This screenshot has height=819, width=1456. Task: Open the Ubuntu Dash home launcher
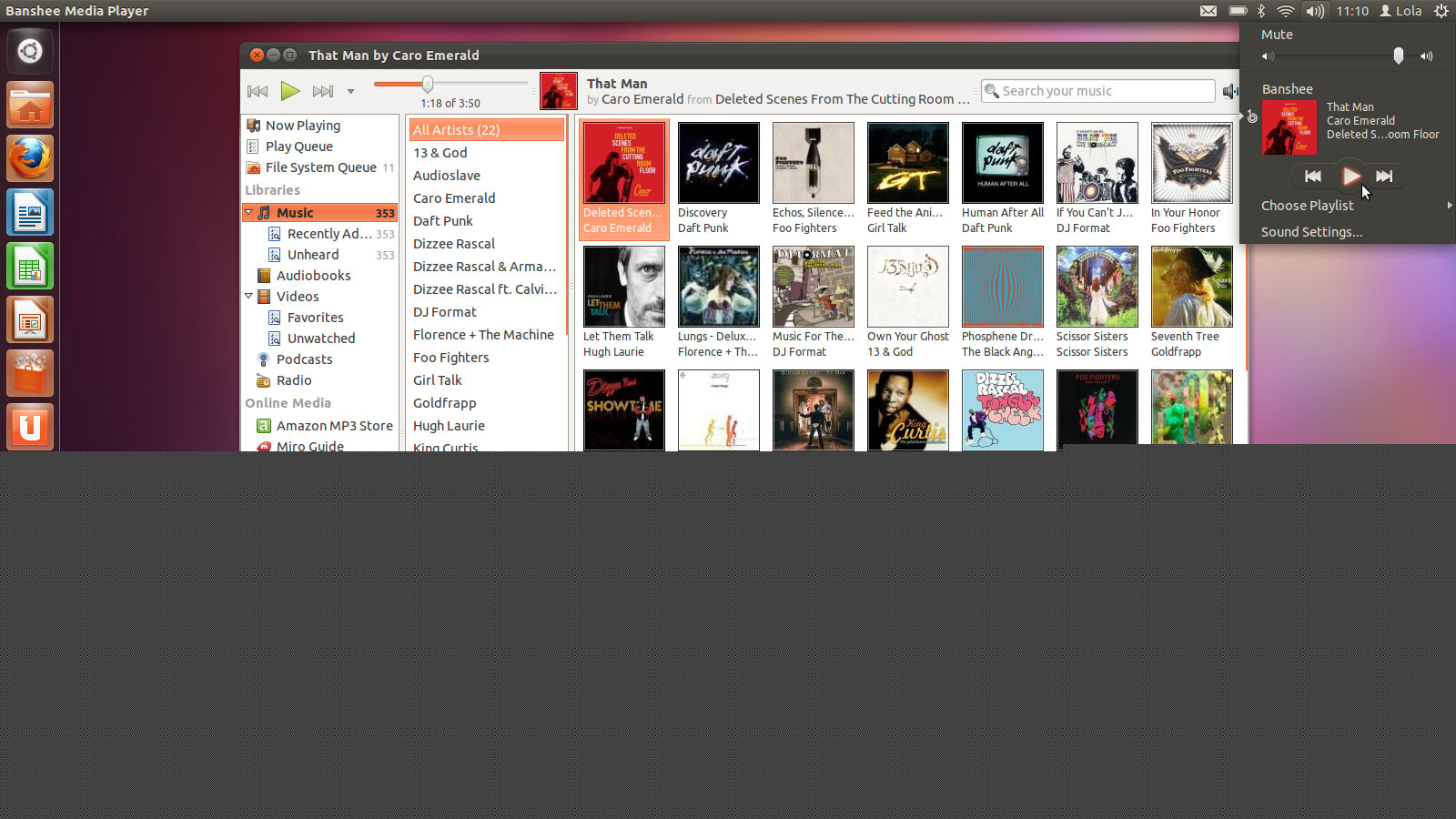(30, 51)
